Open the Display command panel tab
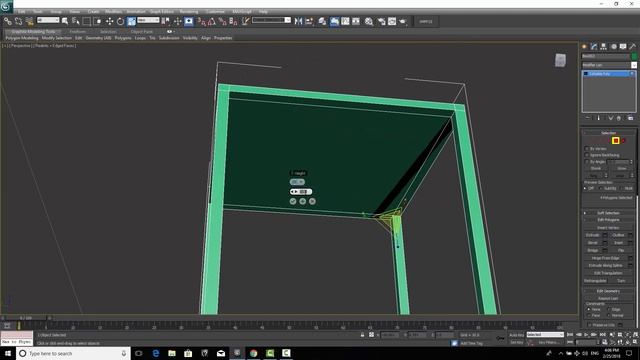The height and width of the screenshot is (360, 640). [x=623, y=47]
